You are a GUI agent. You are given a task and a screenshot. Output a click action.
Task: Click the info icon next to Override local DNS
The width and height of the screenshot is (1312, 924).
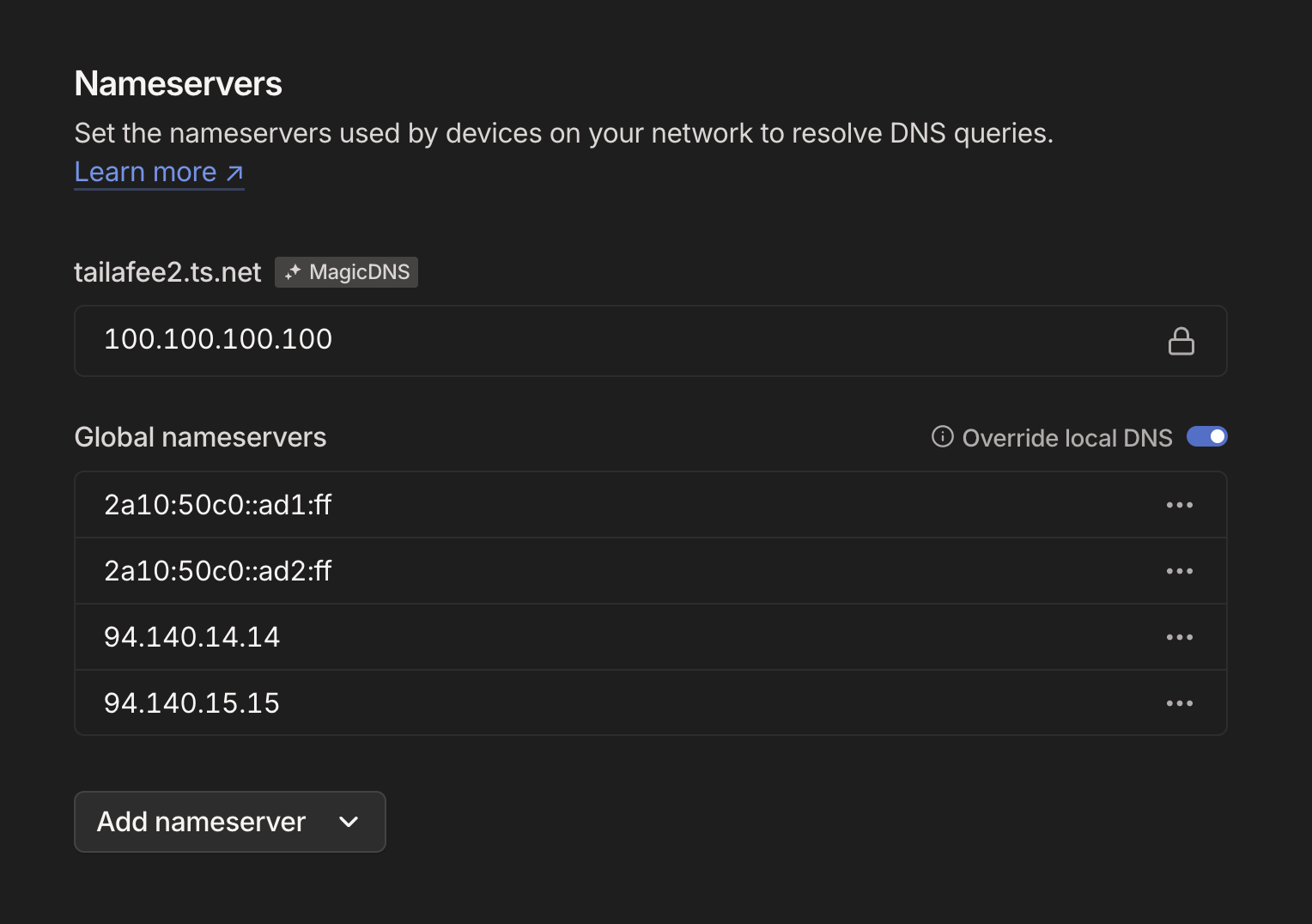(x=942, y=437)
